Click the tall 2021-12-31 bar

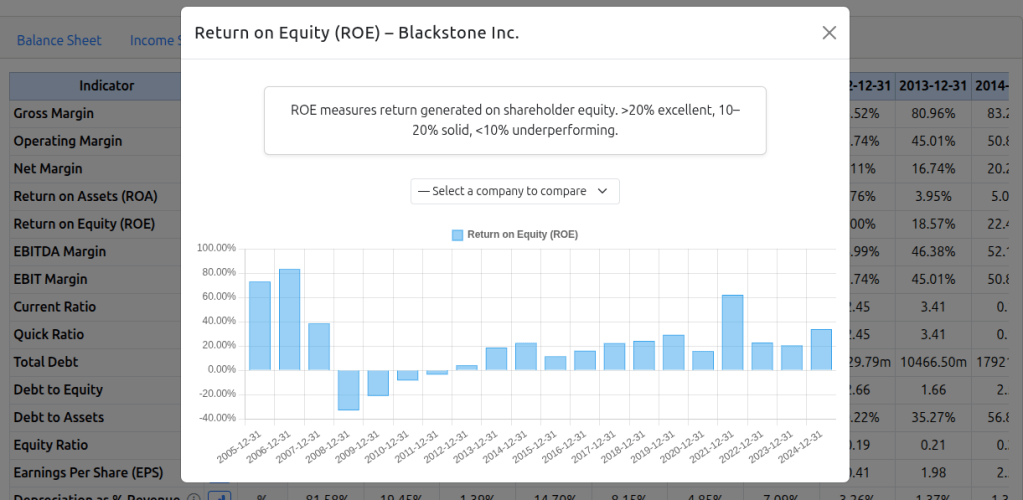click(x=732, y=332)
